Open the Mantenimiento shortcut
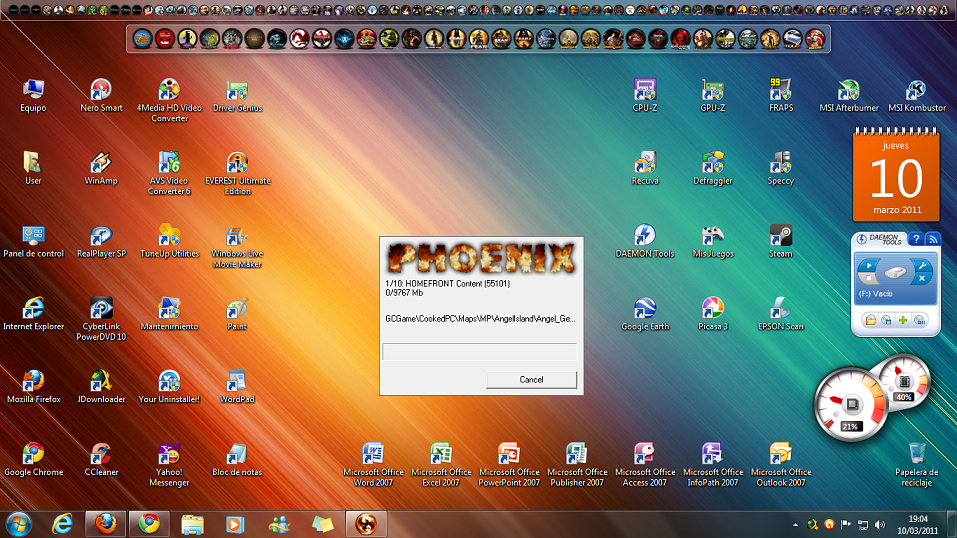This screenshot has width=957, height=538. pyautogui.click(x=169, y=314)
